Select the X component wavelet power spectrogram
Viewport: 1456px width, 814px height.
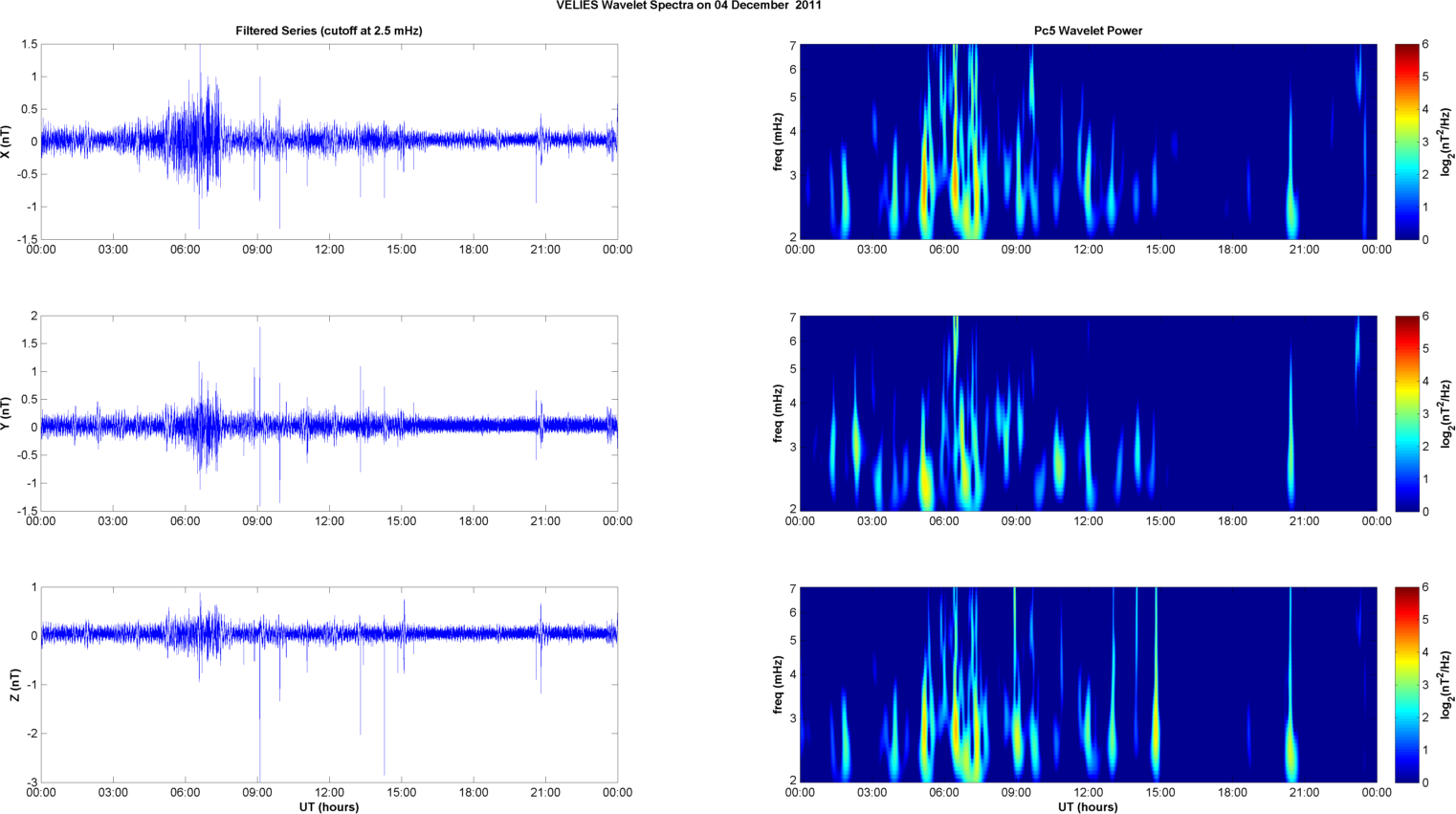pyautogui.click(x=1088, y=142)
